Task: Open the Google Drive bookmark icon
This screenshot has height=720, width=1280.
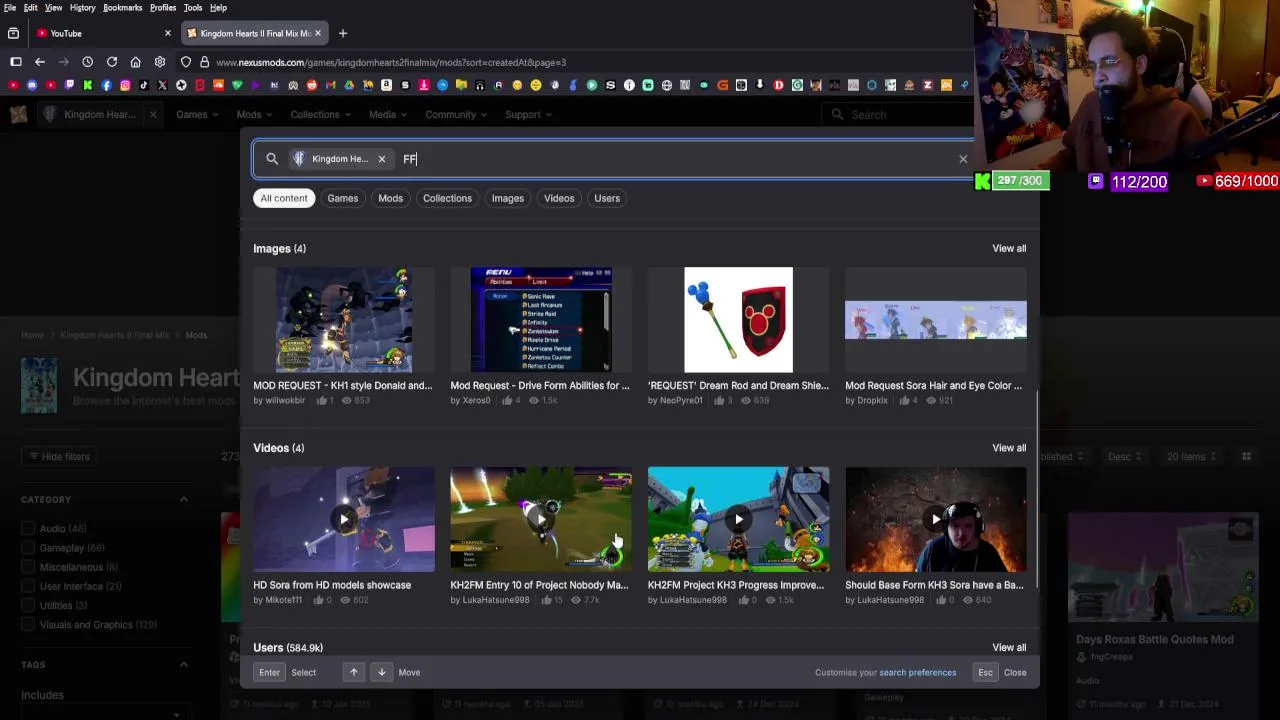Action: (349, 85)
